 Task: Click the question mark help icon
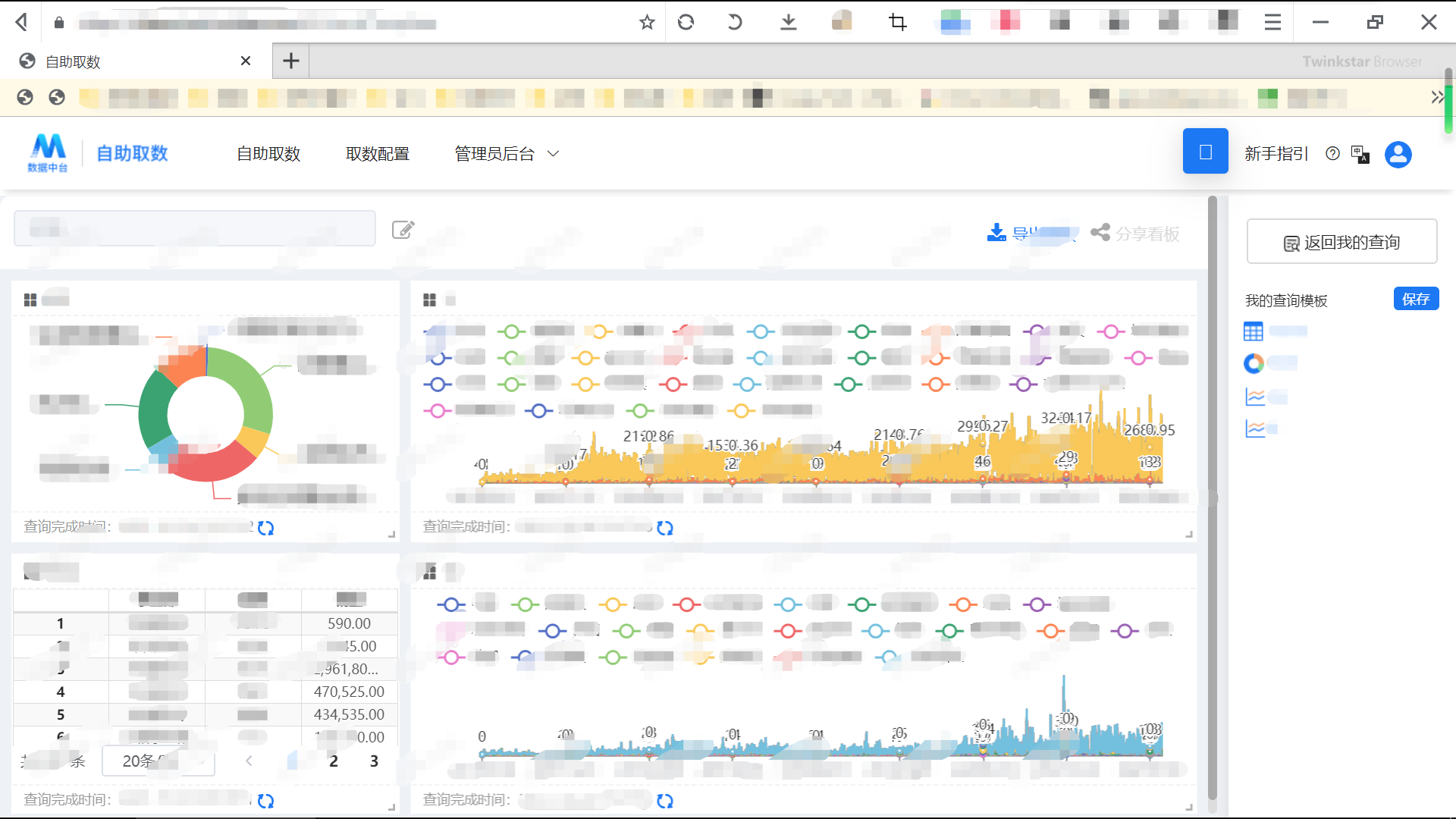pyautogui.click(x=1332, y=154)
